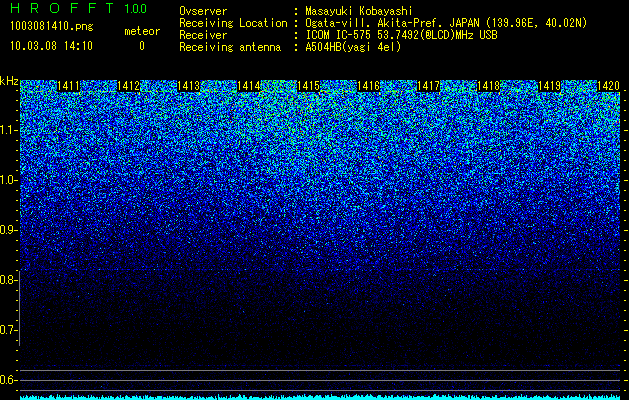Screen dimensions: 629x400
Task: Click the ICOM IC-575 receiver details
Action: click(402, 35)
